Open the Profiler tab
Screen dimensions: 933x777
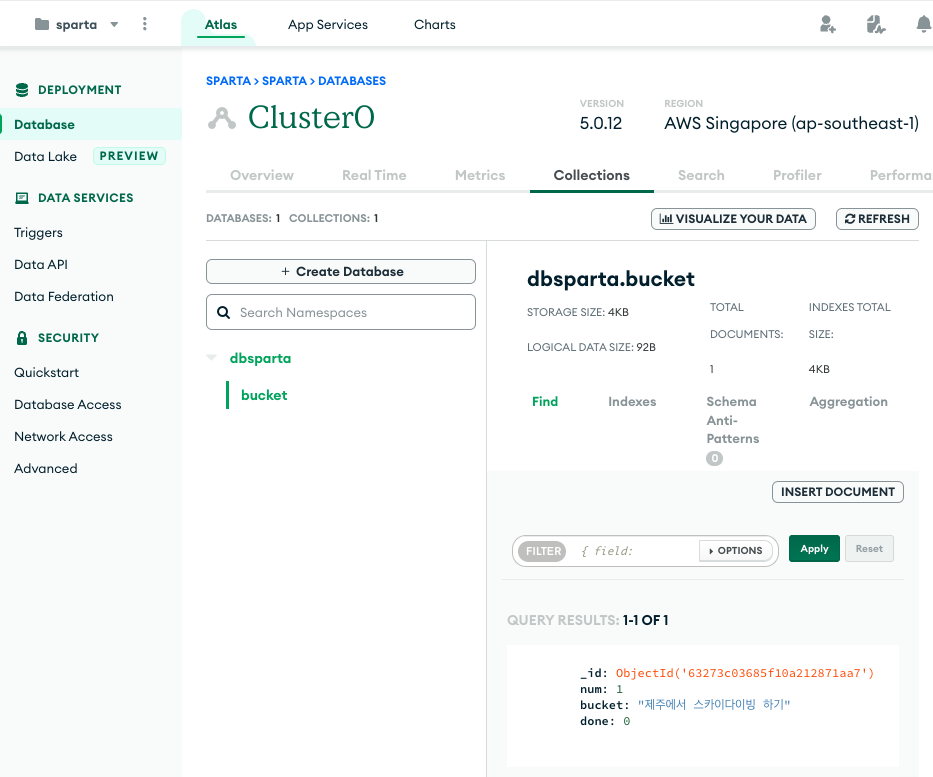[797, 176]
